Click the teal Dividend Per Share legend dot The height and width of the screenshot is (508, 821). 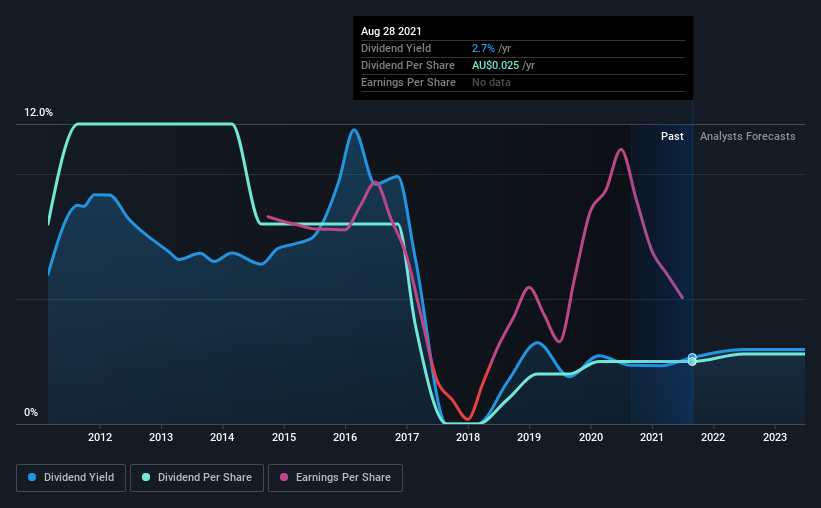coord(146,477)
